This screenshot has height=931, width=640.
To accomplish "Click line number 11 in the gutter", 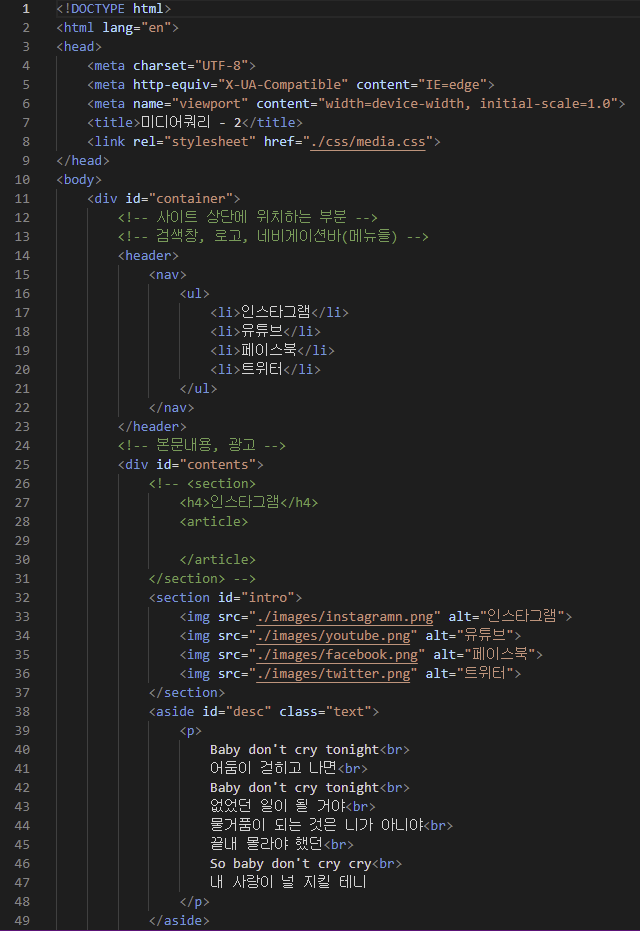I will click(22, 199).
